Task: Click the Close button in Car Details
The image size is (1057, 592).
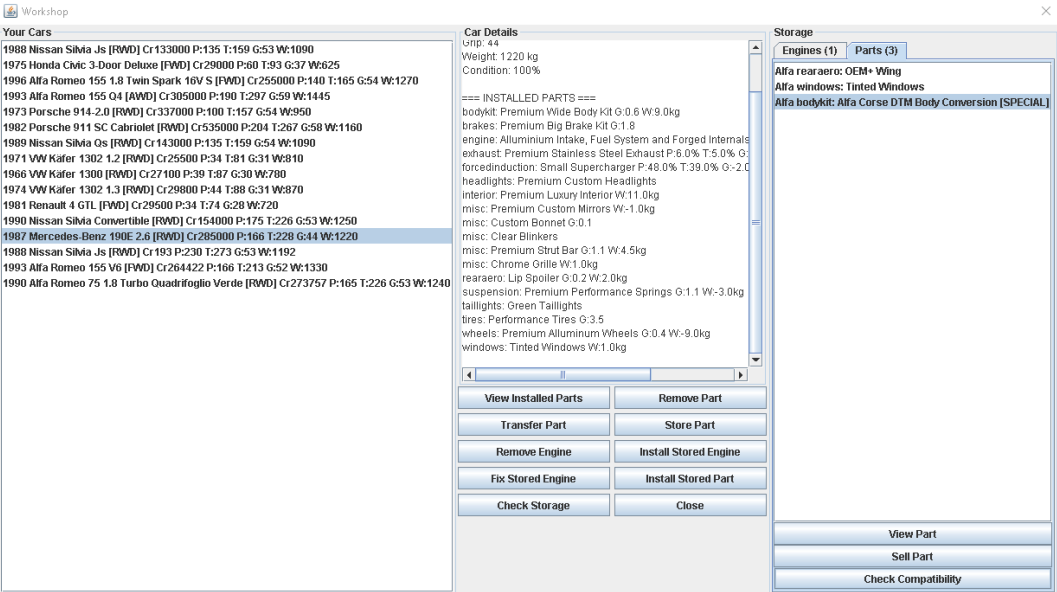Action: pyautogui.click(x=690, y=506)
